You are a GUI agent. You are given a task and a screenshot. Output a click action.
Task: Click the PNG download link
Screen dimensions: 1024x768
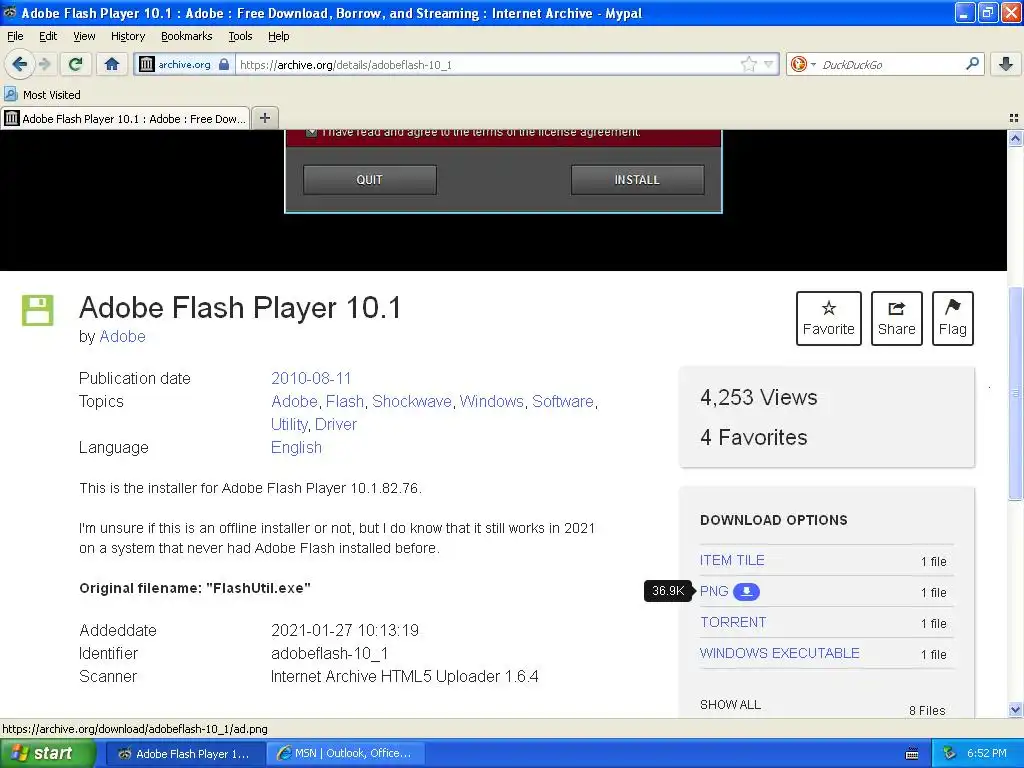[x=714, y=591]
